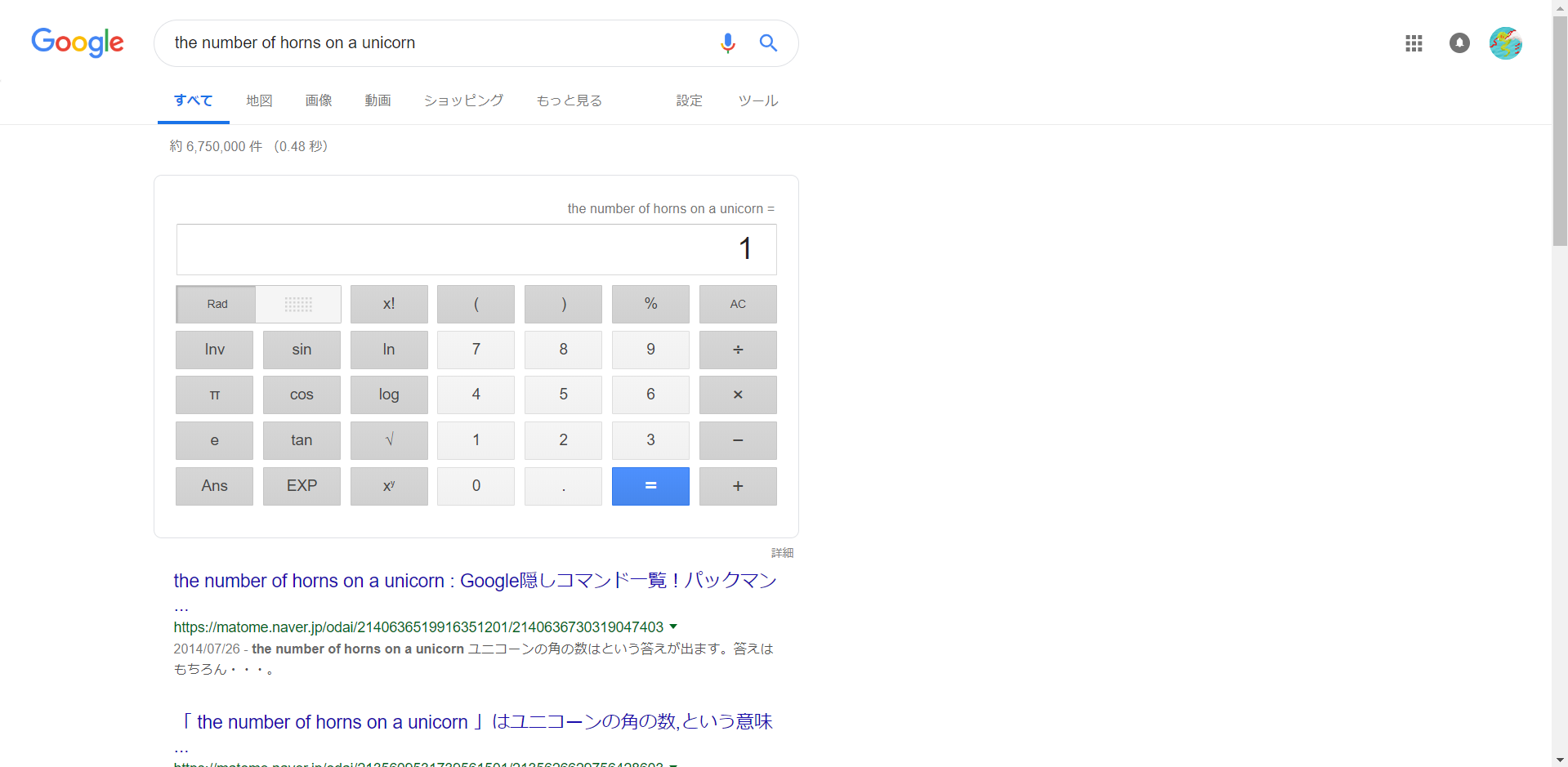Image resolution: width=1568 pixels, height=767 pixels.
Task: Click the scrollbar down arrow
Action: click(x=1560, y=760)
